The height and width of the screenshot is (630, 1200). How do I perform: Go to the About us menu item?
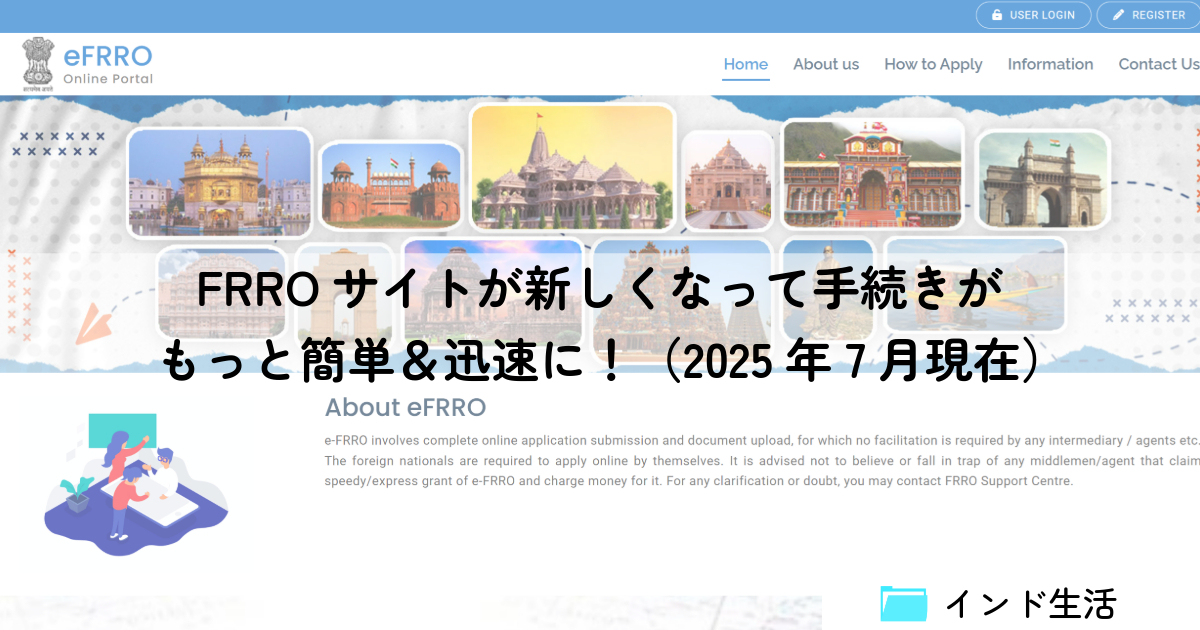click(826, 64)
